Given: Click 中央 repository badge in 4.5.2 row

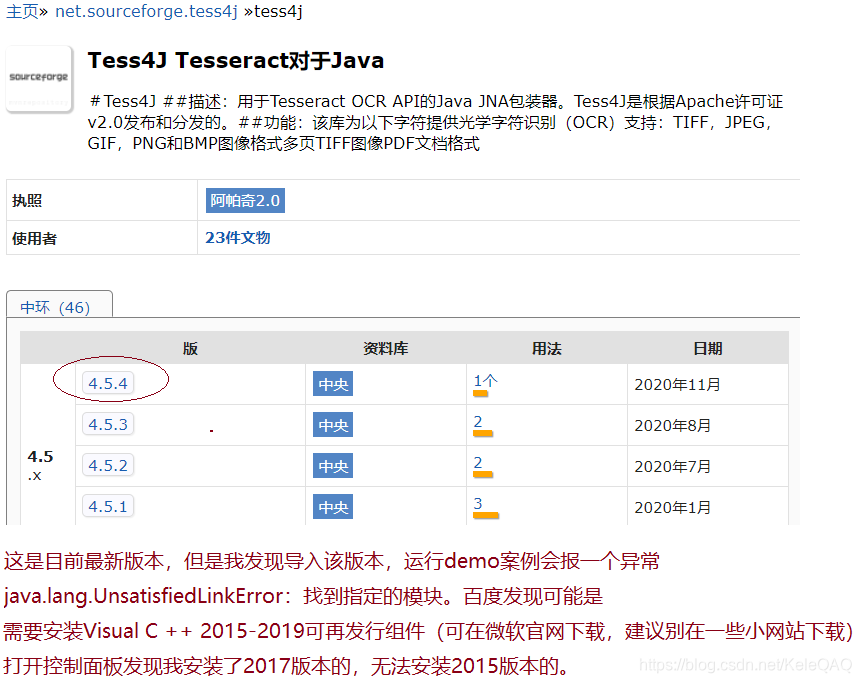Looking at the screenshot, I should [333, 466].
